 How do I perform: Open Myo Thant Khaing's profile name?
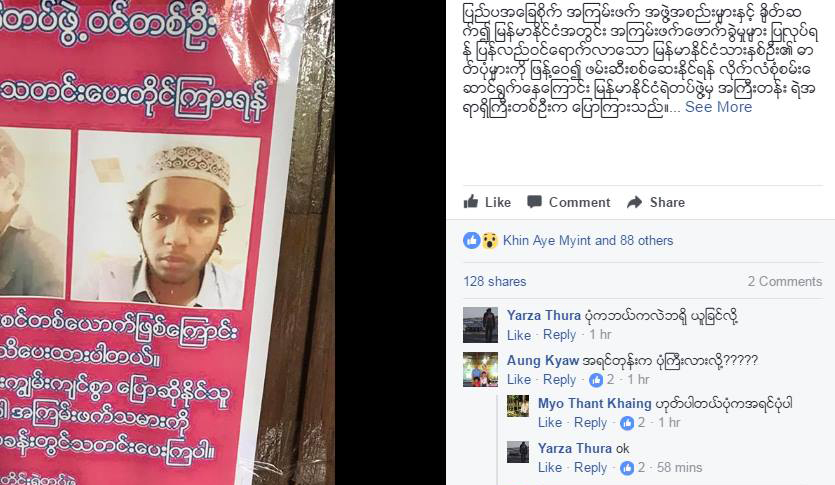coord(595,404)
